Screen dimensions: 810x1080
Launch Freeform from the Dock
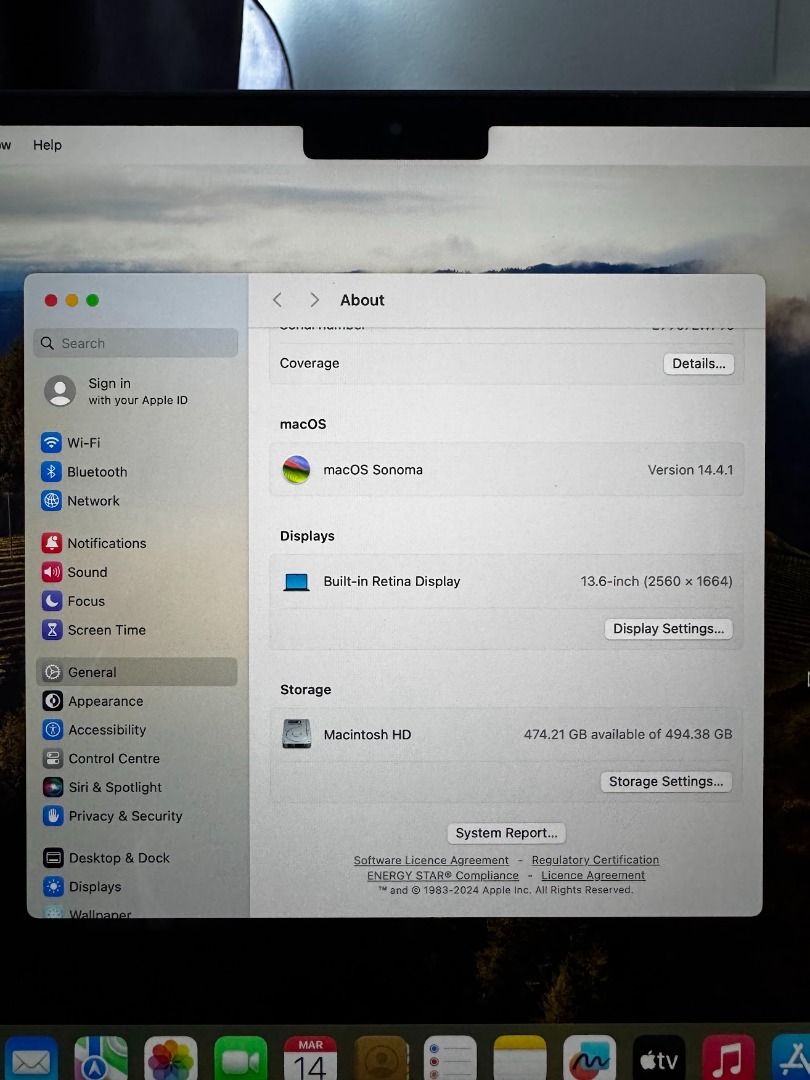tap(590, 1058)
